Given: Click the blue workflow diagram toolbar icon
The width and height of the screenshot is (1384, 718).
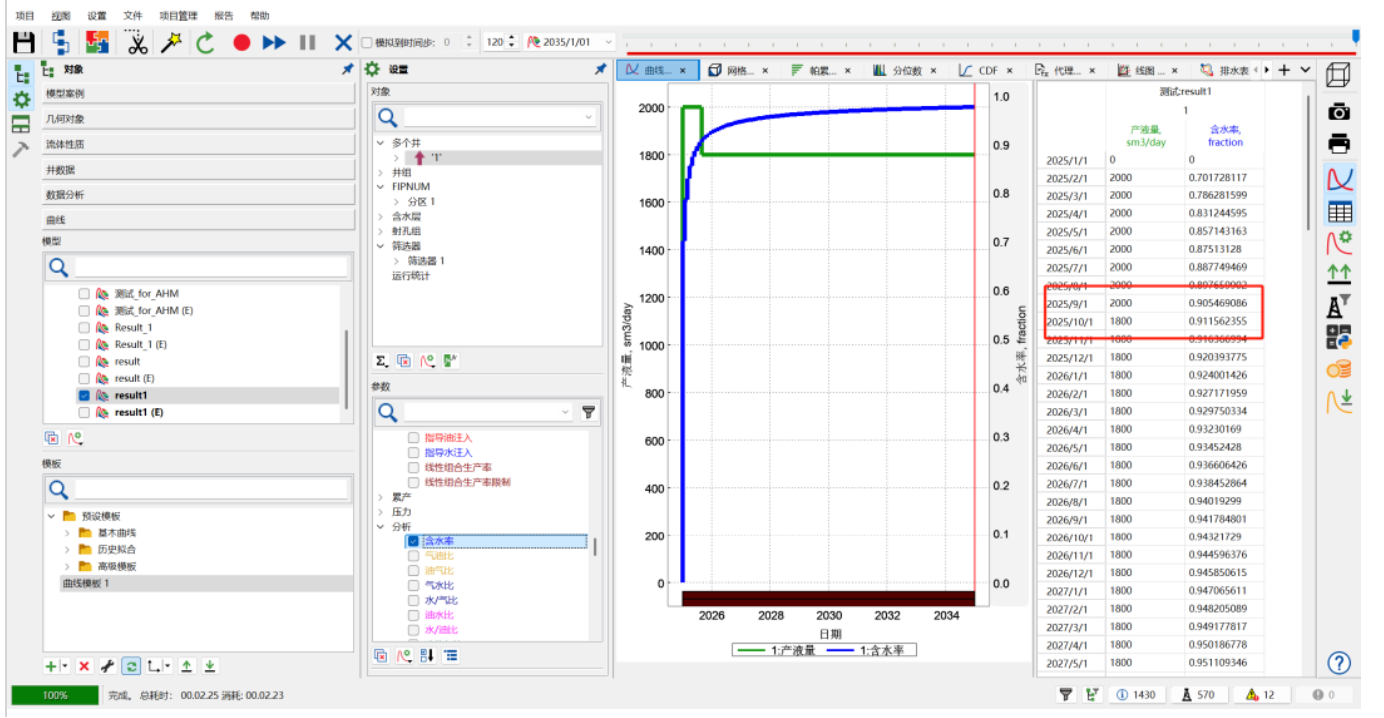Looking at the screenshot, I should pyautogui.click(x=61, y=42).
